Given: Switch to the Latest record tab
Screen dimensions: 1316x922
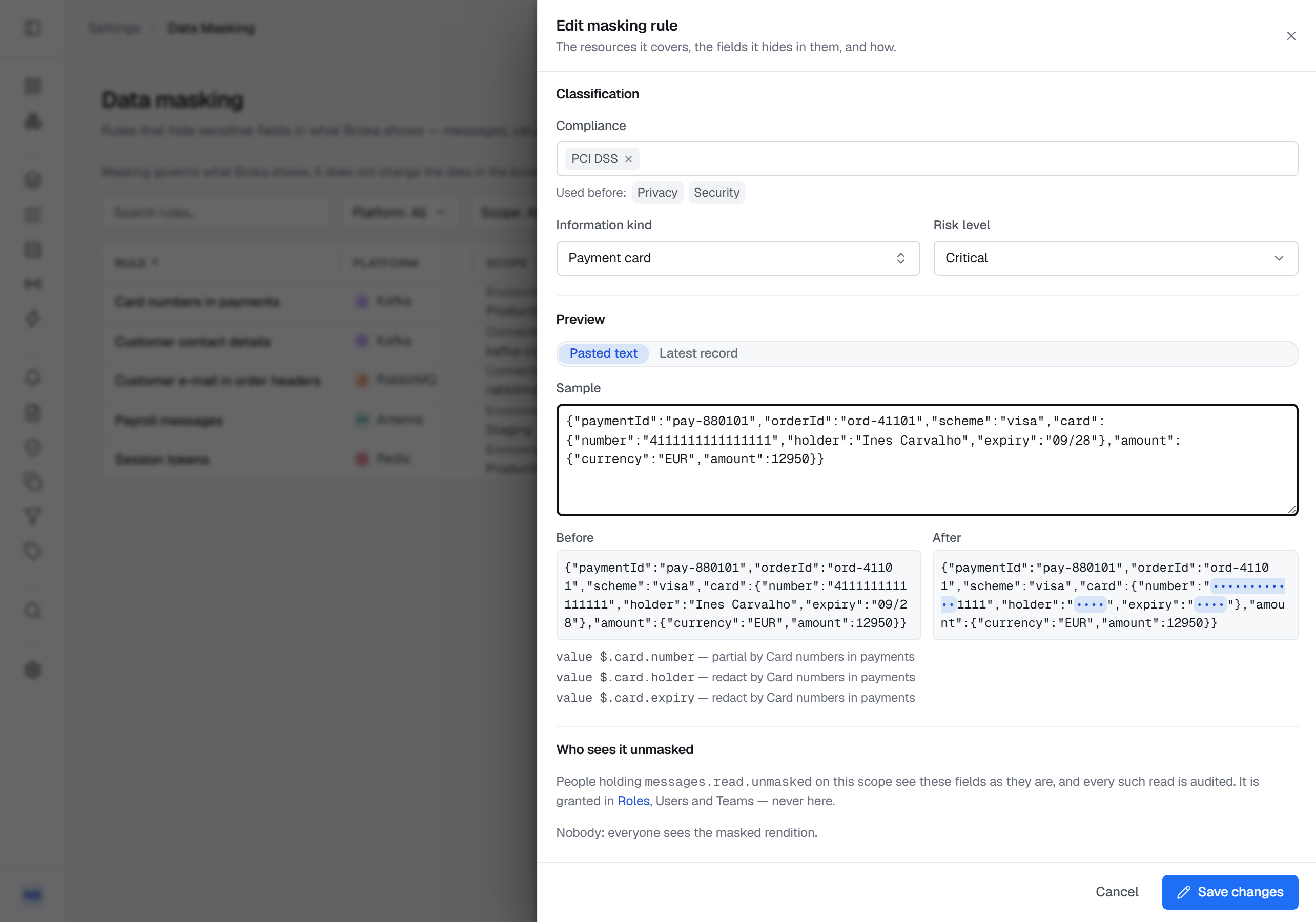Looking at the screenshot, I should (698, 353).
